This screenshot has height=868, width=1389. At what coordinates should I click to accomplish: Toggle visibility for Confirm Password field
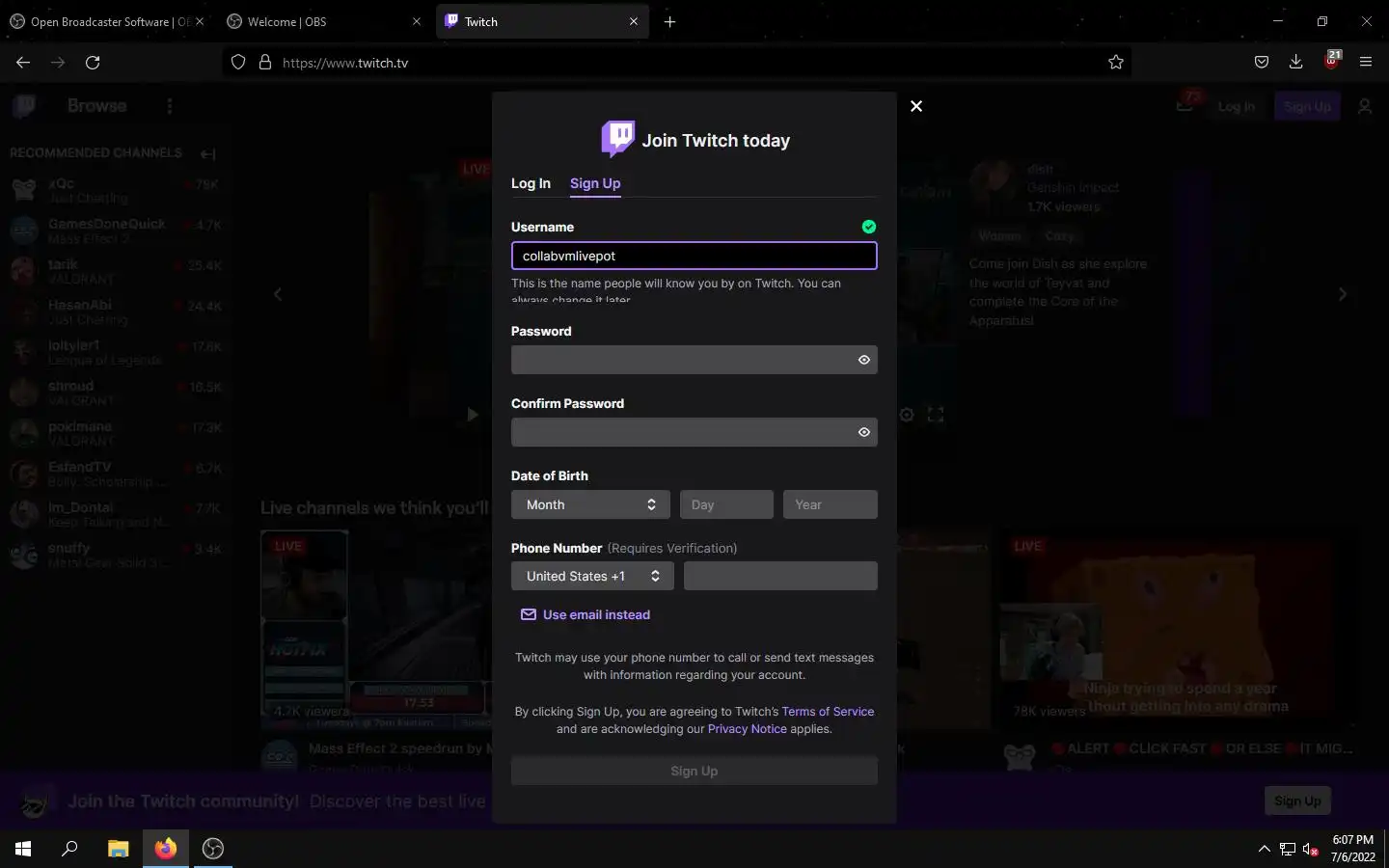[x=864, y=432]
